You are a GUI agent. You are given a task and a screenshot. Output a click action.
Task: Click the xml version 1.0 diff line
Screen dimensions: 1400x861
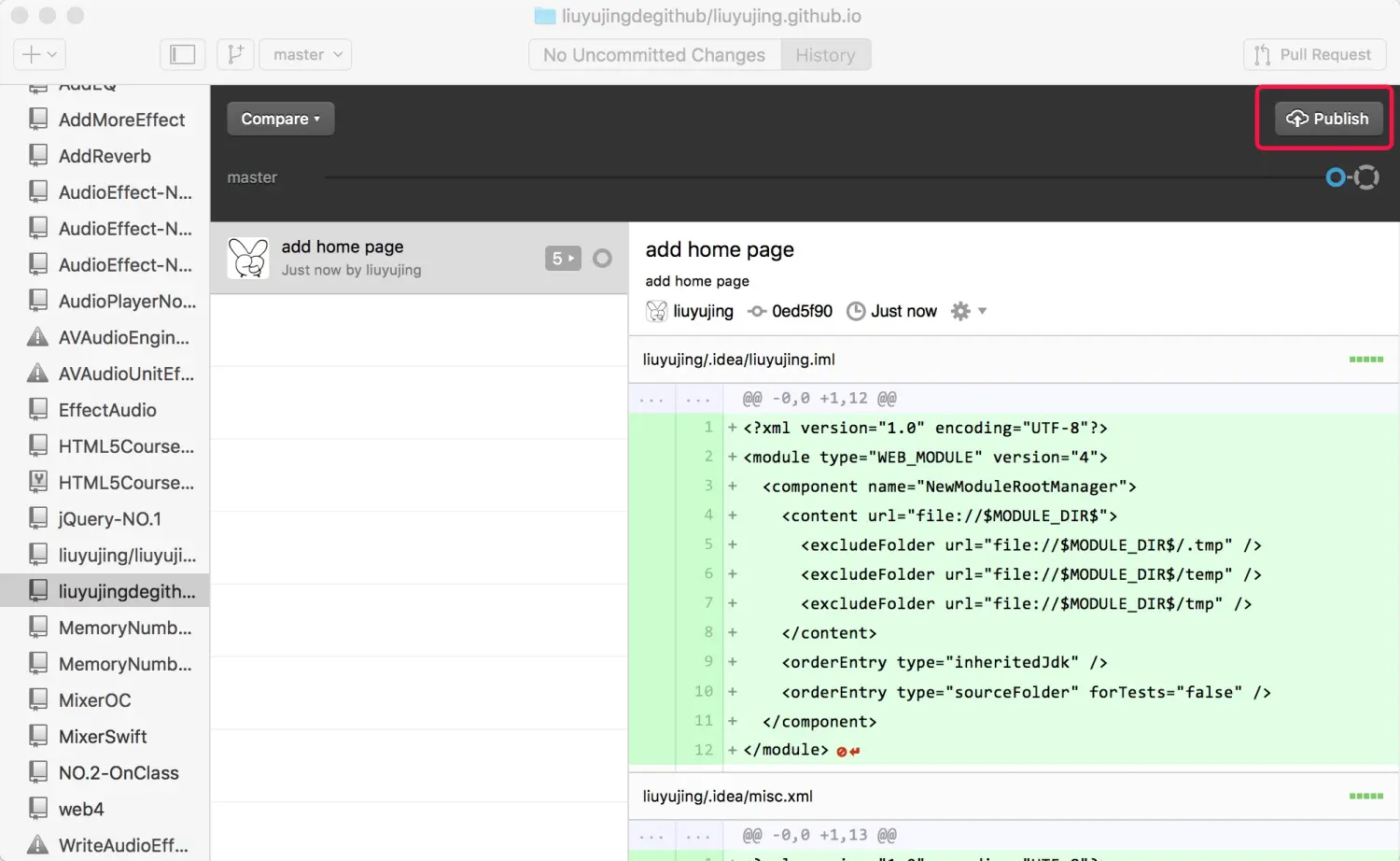coord(1015,428)
